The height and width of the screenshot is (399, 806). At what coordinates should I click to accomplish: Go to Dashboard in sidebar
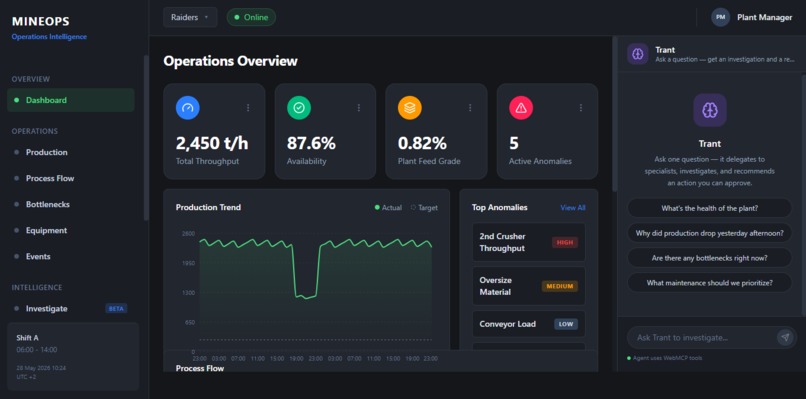71,100
